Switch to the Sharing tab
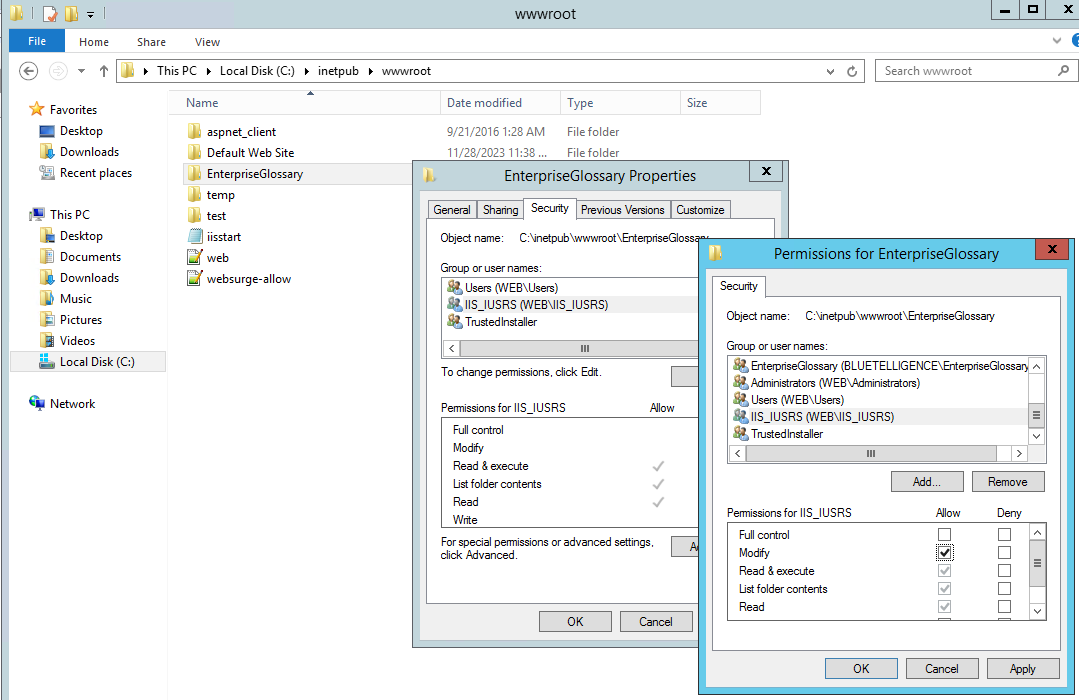Screen dimensions: 1079x700 500,210
